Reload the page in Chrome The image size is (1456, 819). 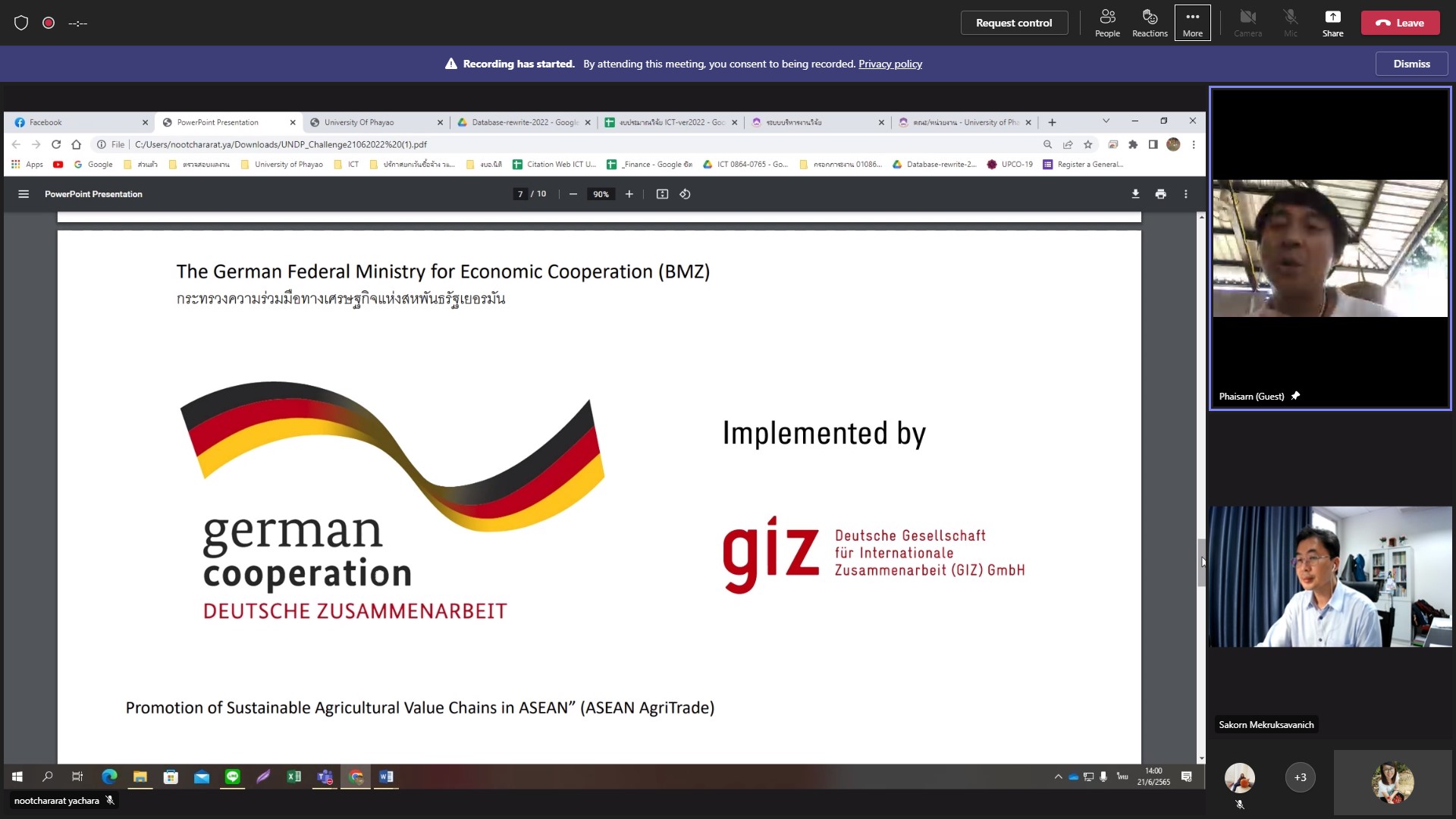55,144
